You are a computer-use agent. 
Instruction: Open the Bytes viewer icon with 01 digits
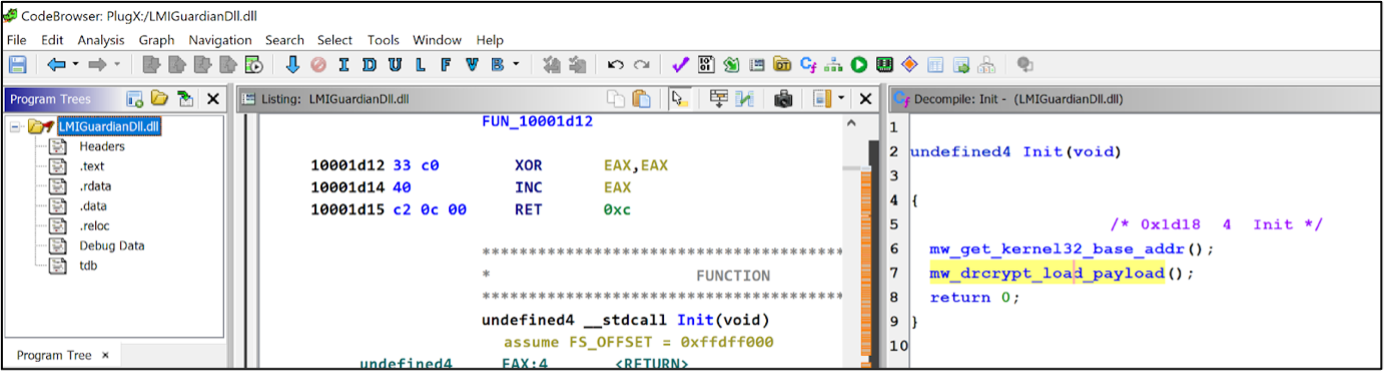pyautogui.click(x=706, y=65)
